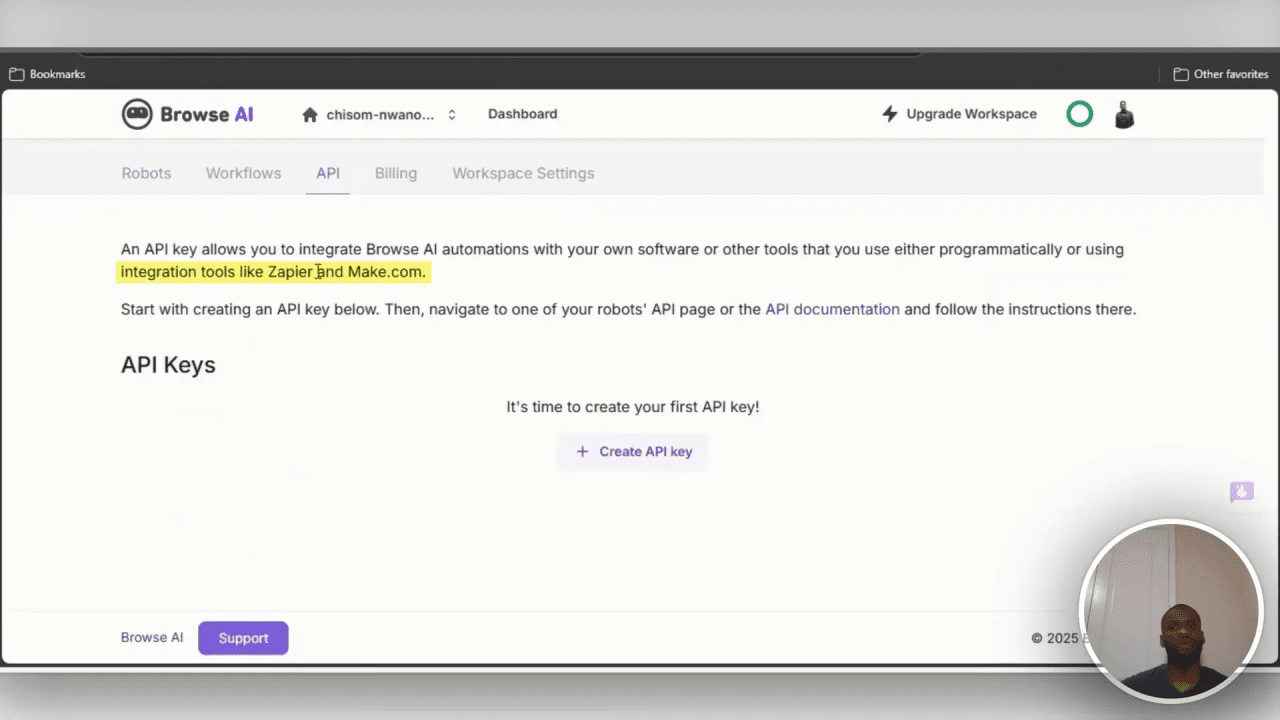Select the Billing tab
The height and width of the screenshot is (720, 1280).
[395, 173]
